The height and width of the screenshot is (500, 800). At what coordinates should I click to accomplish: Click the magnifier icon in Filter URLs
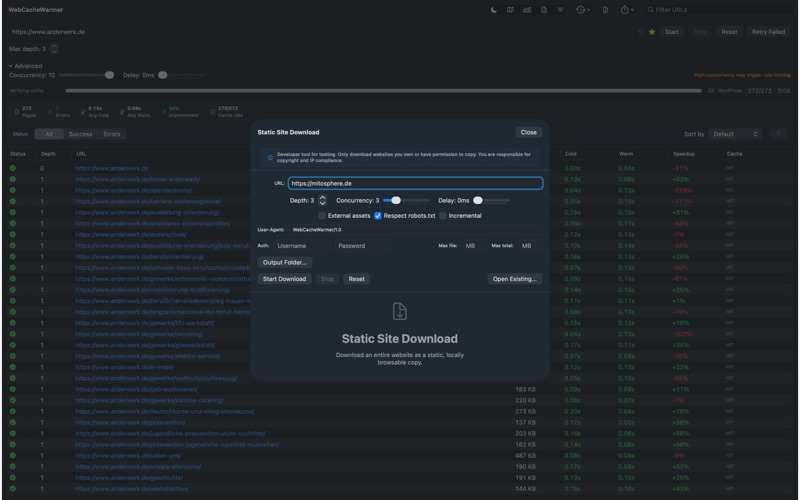(651, 10)
